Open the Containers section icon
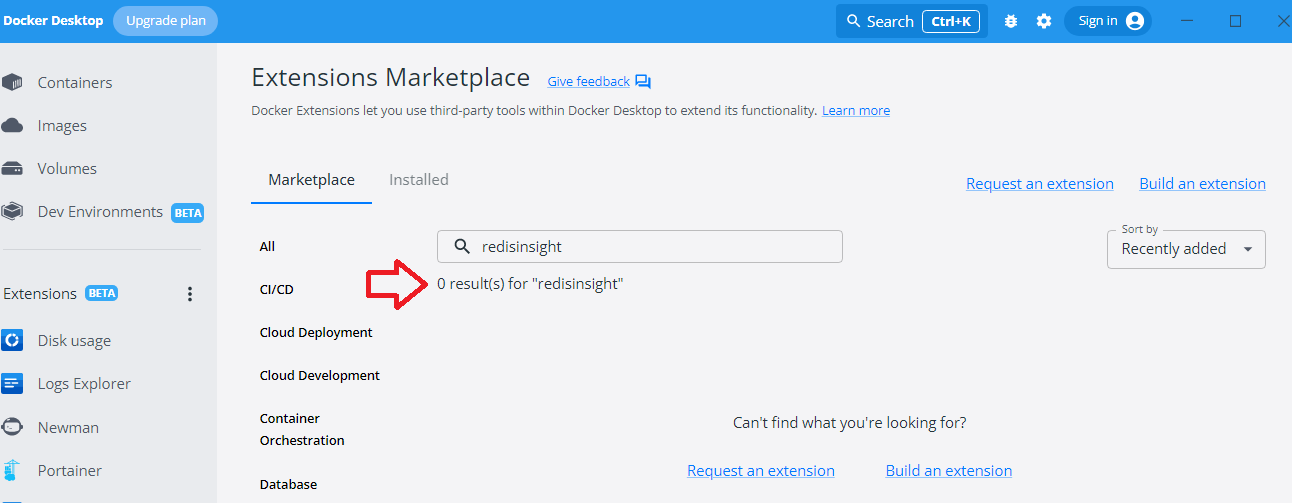The height and width of the screenshot is (503, 1292). point(12,83)
